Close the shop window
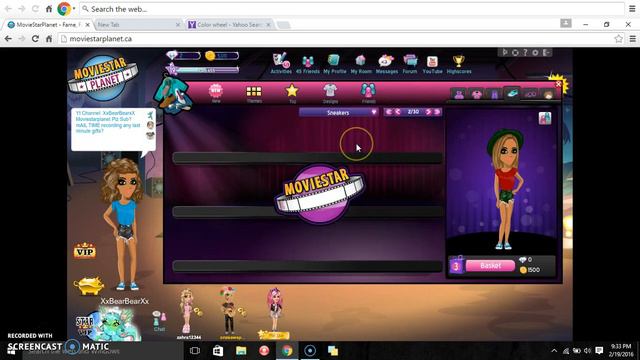This screenshot has width=640, height=360. pos(558,84)
